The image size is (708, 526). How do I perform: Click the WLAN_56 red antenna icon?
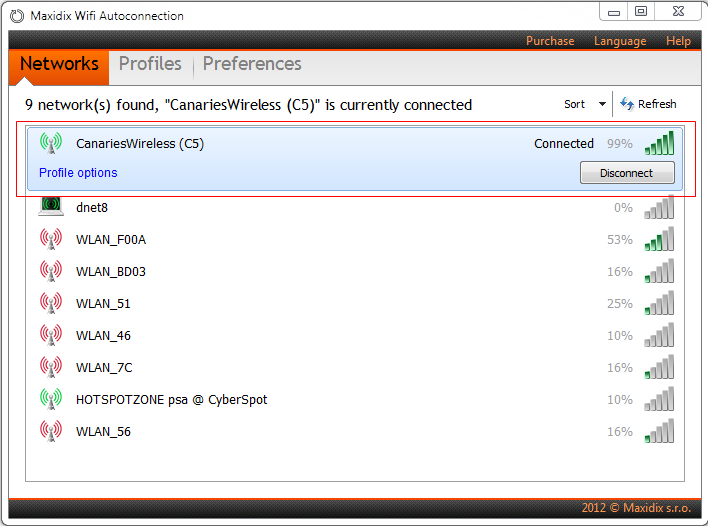pyautogui.click(x=51, y=432)
